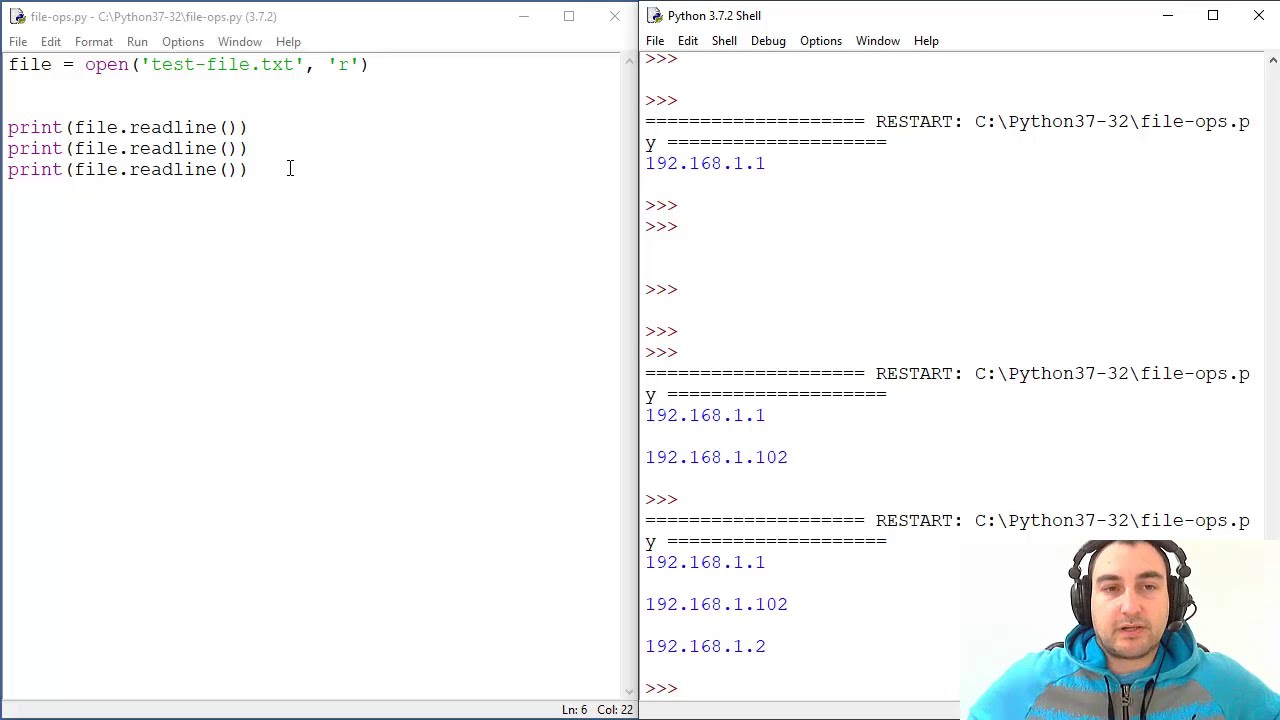This screenshot has width=1280, height=720.
Task: Click editor scrollbar up arrow
Action: pos(629,61)
